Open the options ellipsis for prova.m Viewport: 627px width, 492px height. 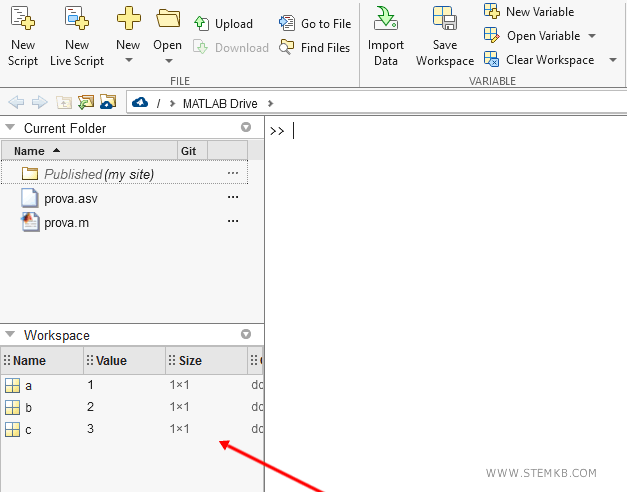(233, 222)
